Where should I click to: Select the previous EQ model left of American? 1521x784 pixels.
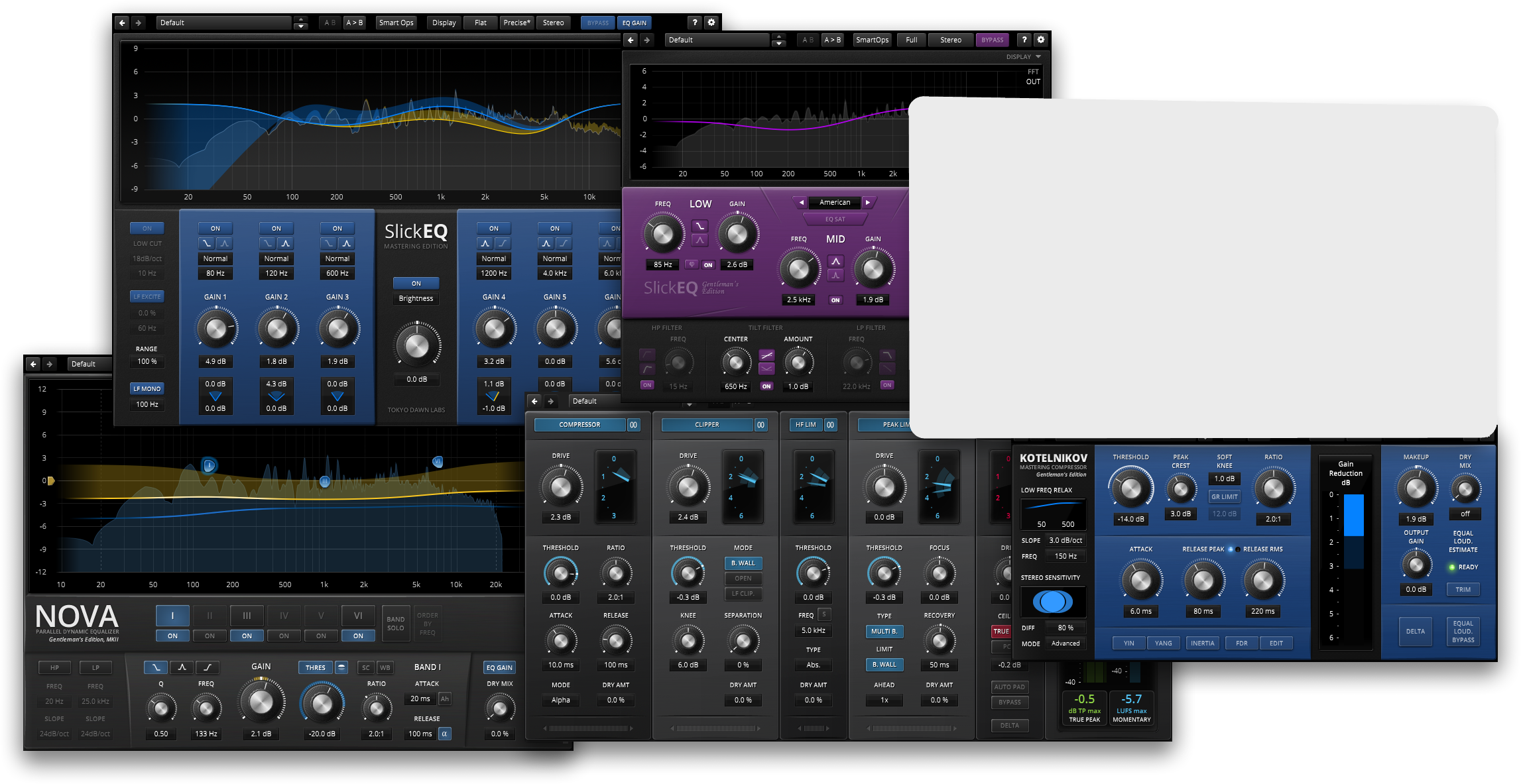pos(802,202)
